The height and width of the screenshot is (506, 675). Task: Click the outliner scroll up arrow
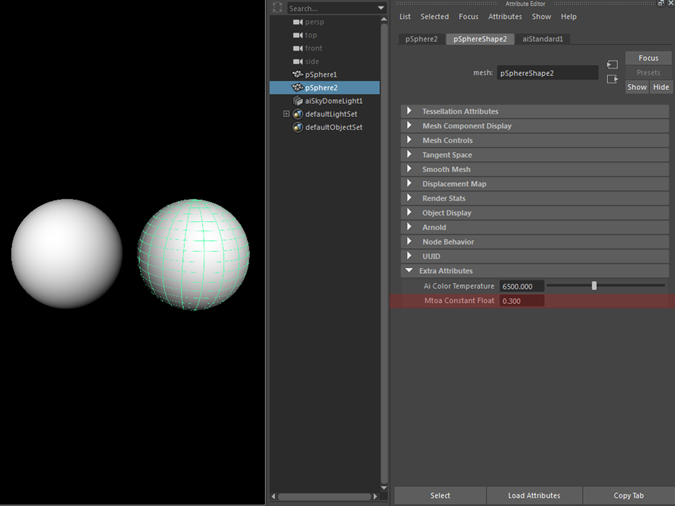click(x=384, y=19)
